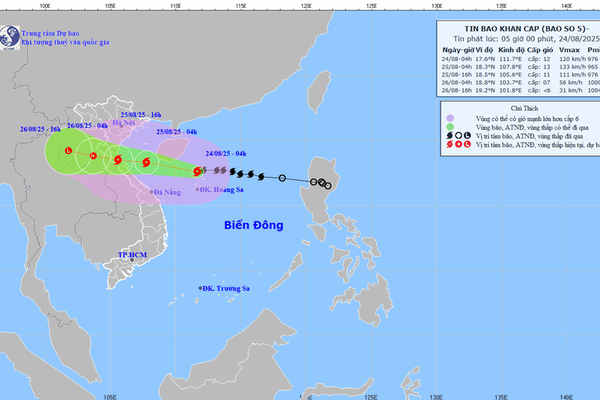Select the red low pressure L marker at 26/08/25 - 16h

(x=68, y=150)
